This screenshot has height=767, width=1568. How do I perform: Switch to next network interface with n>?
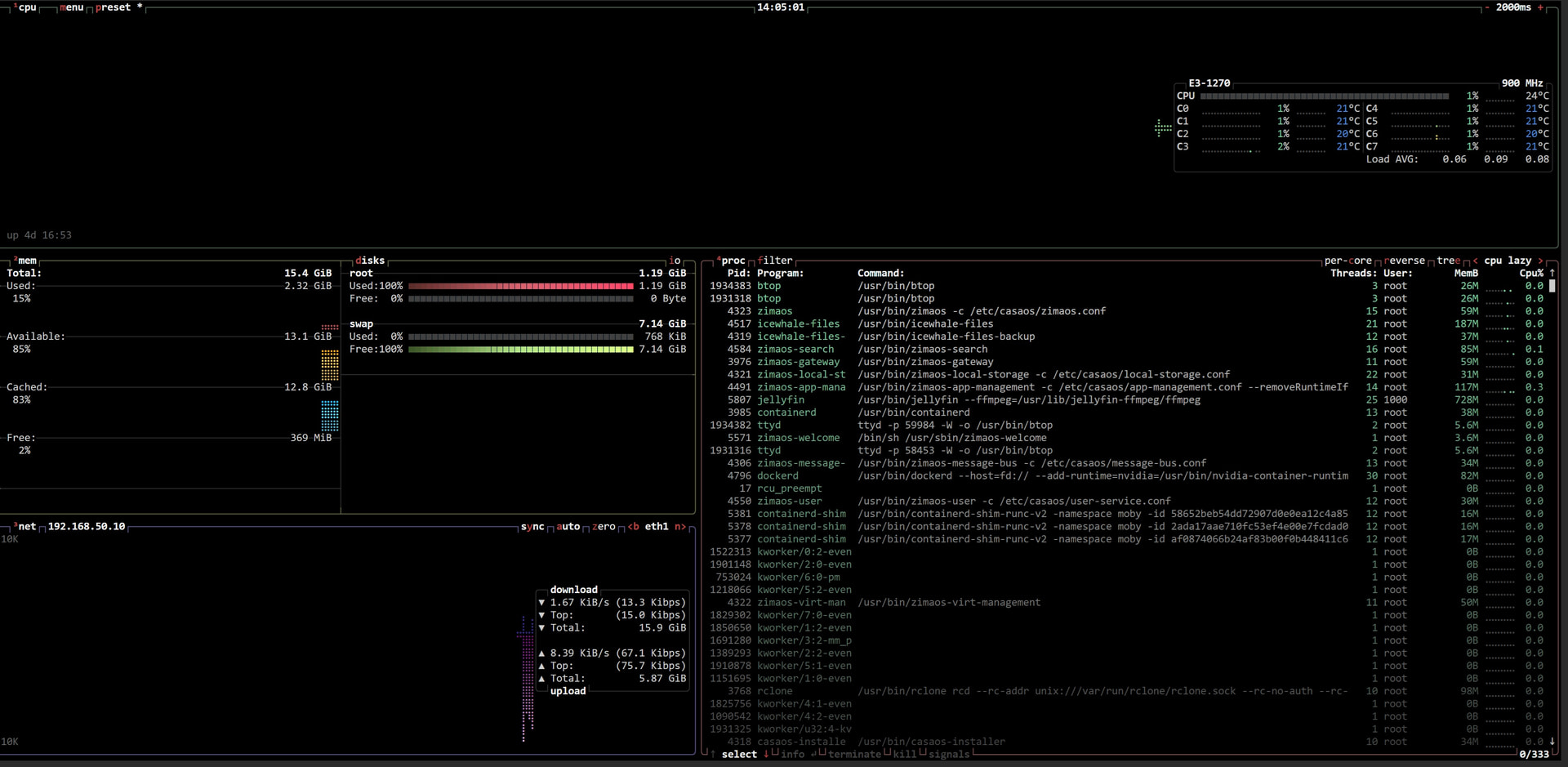679,527
